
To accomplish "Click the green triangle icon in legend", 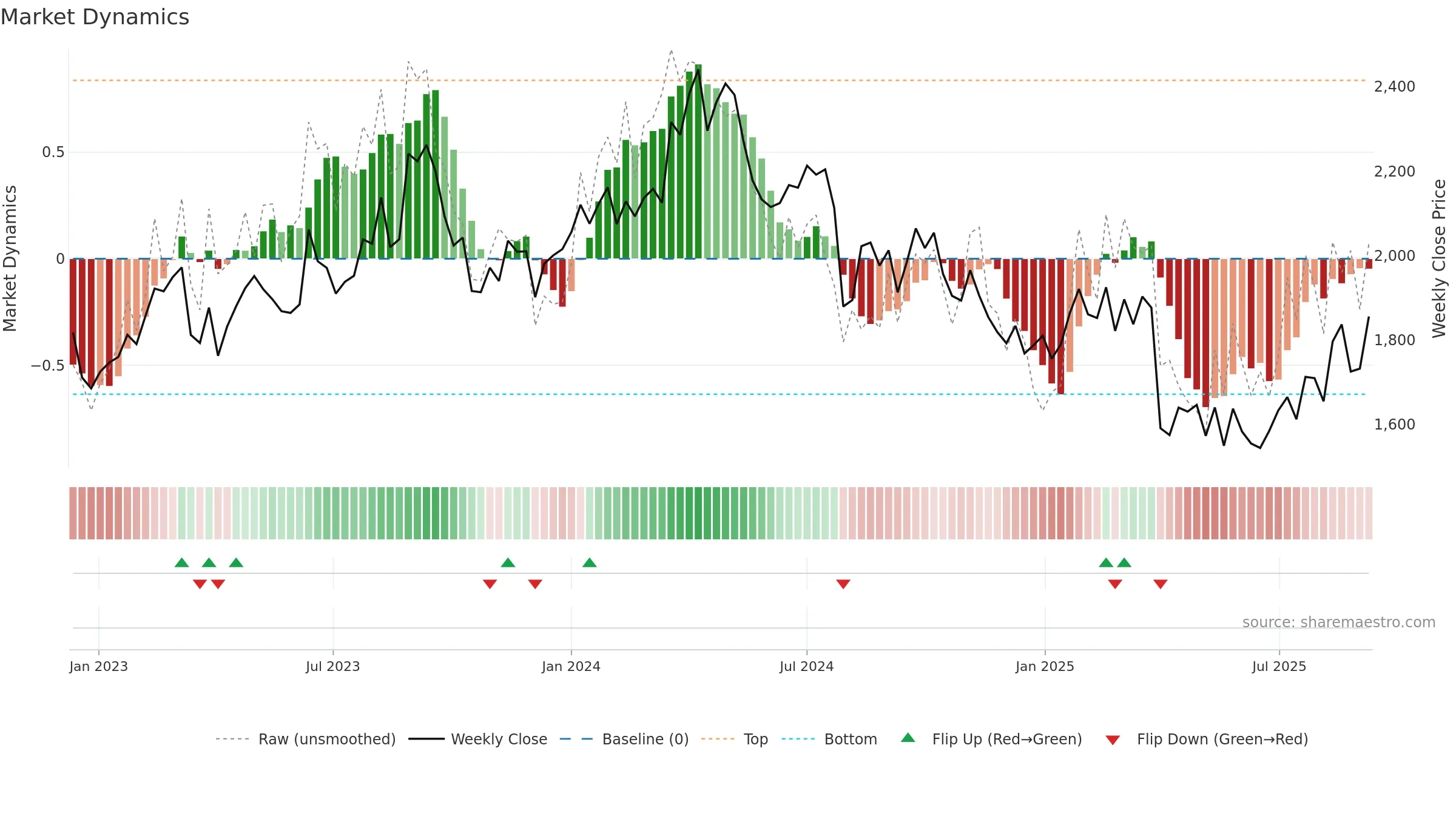I will 908,738.
